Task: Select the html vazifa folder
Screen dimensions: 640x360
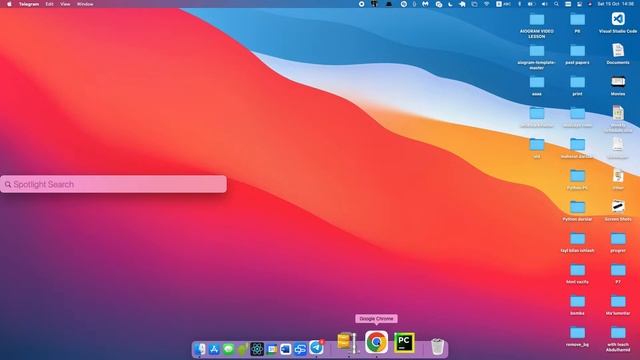Action: click(577, 273)
